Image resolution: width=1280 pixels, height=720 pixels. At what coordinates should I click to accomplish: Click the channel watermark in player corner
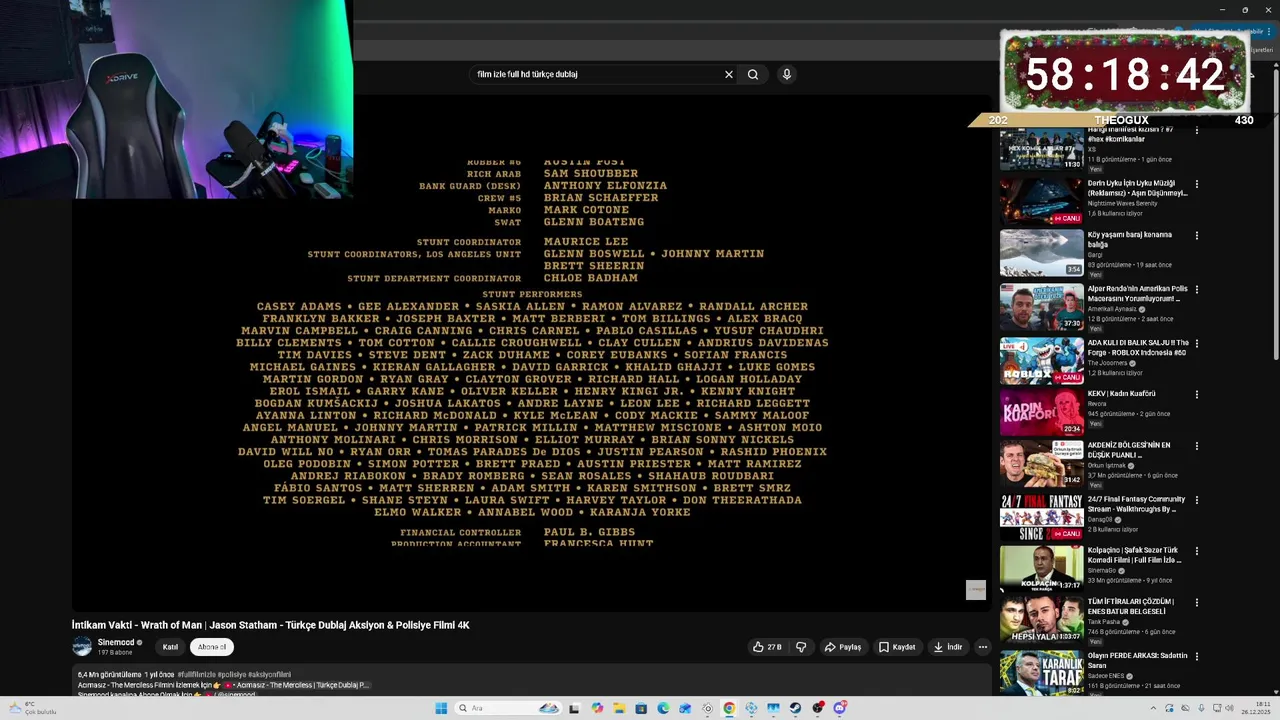pos(976,590)
